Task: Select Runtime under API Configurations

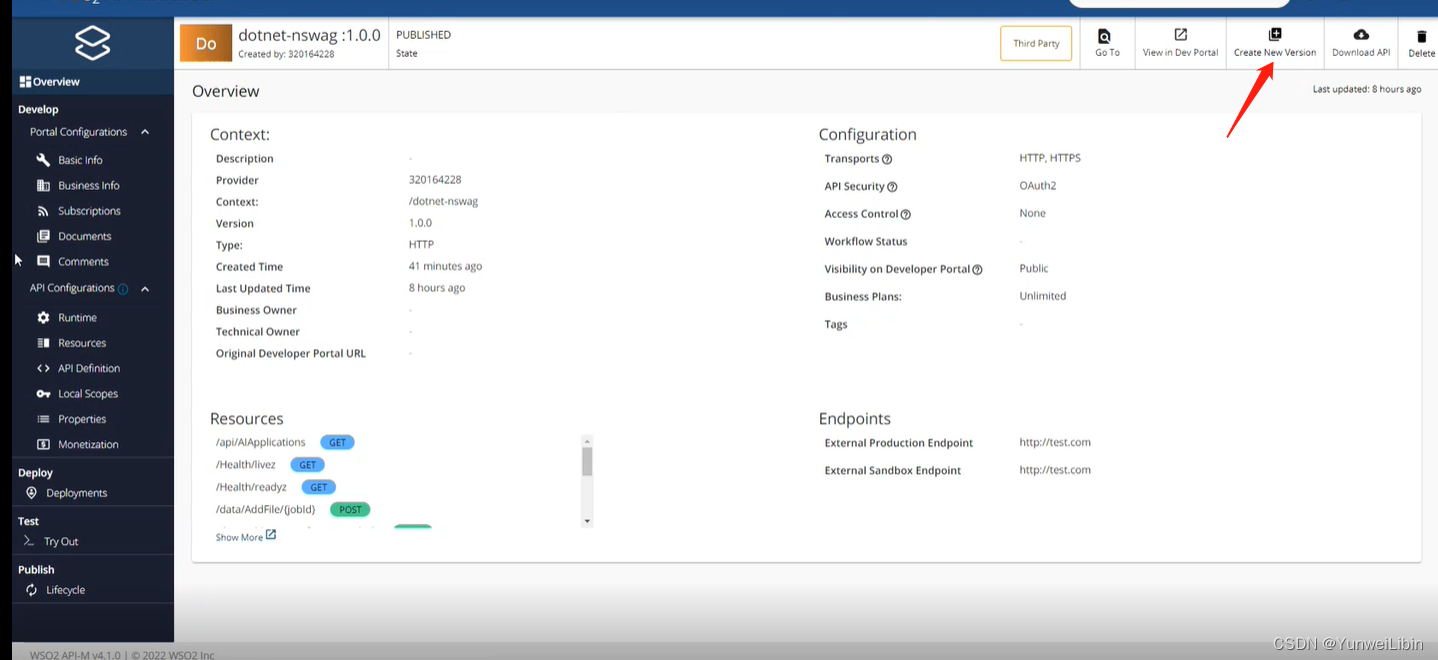Action: 77,317
